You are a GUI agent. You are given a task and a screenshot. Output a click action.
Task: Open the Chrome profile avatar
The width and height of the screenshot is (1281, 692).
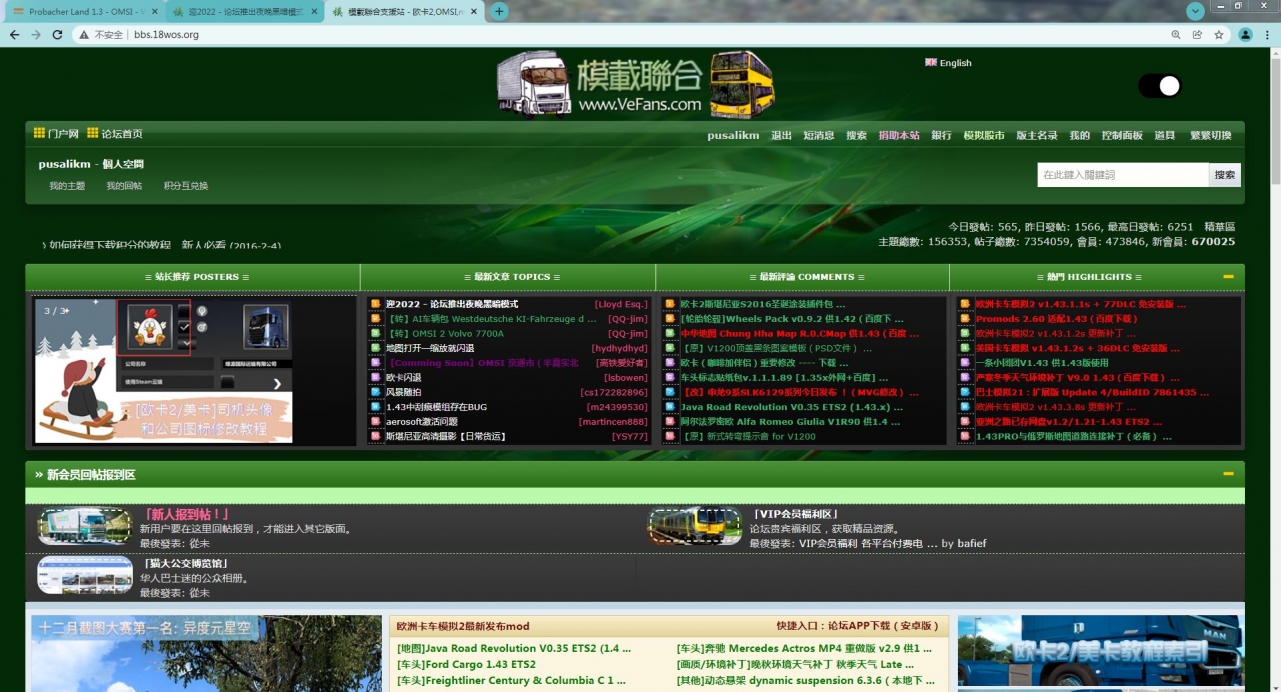tap(1245, 34)
